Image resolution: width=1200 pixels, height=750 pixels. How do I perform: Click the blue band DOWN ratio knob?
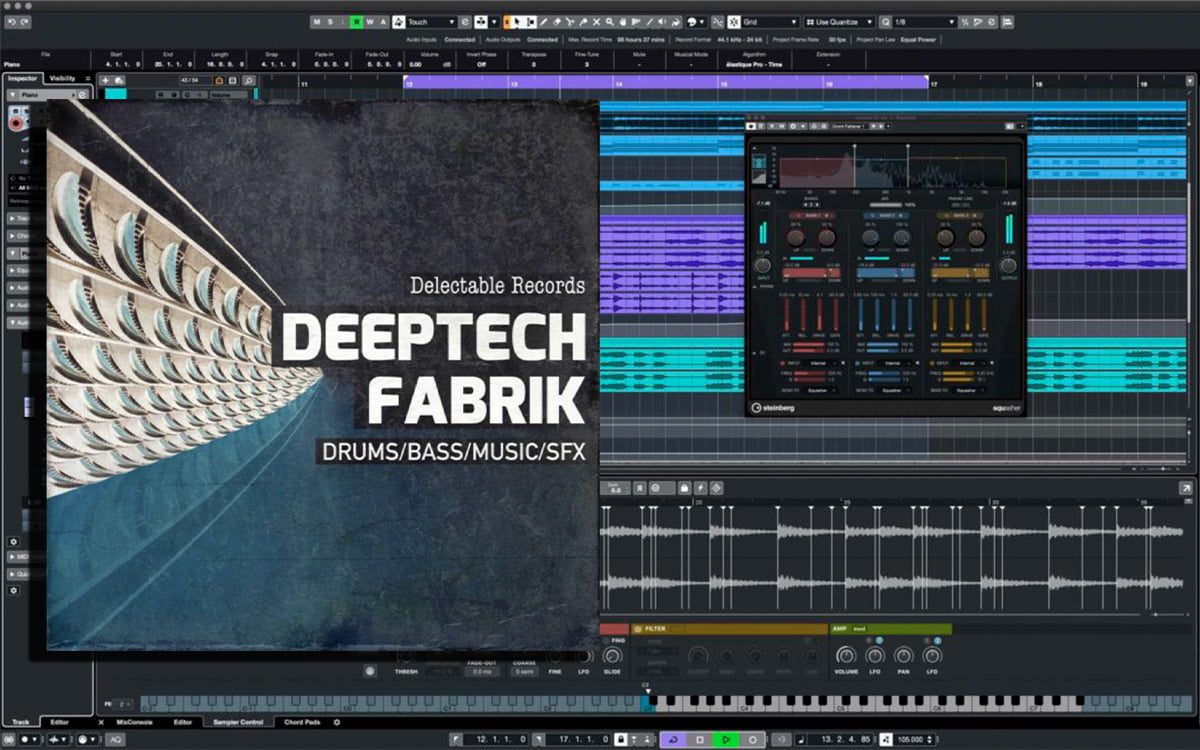point(901,238)
